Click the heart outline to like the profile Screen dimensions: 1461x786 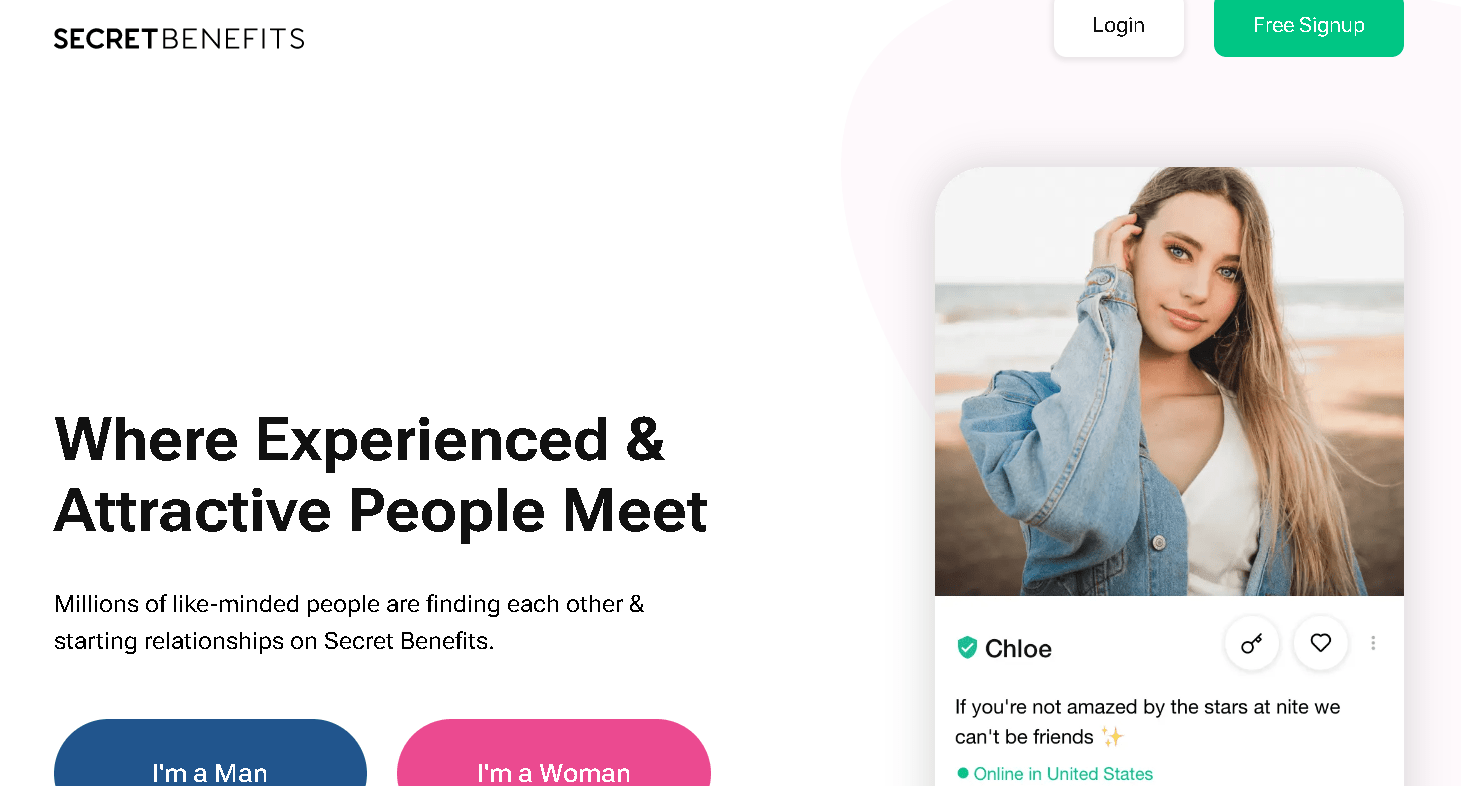(x=1320, y=644)
